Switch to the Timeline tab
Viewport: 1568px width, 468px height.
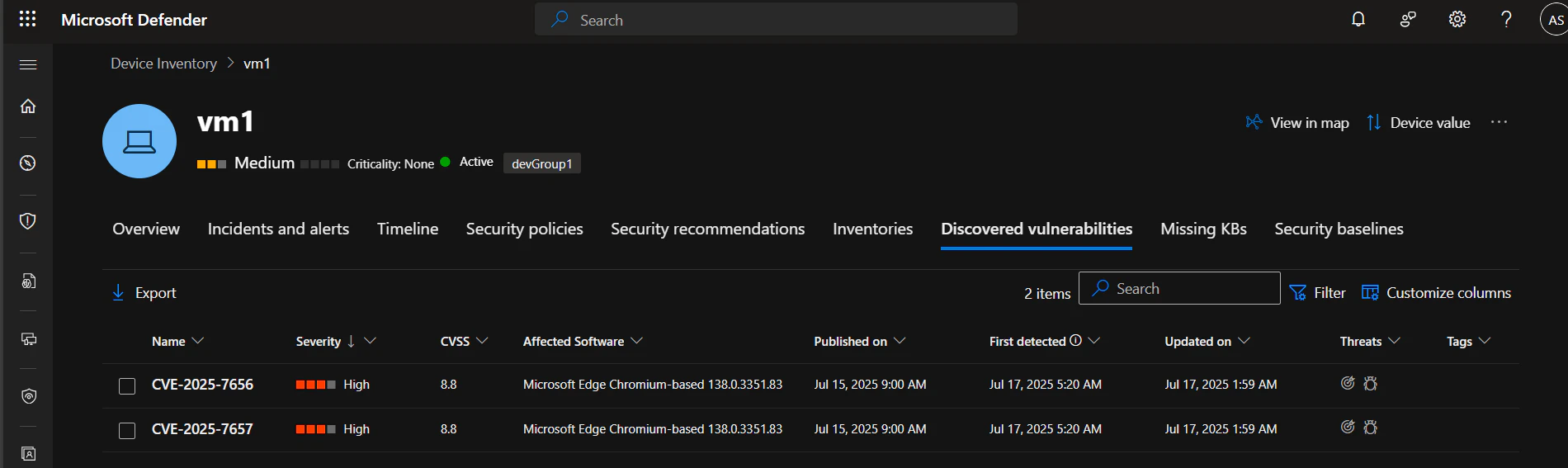(x=408, y=229)
